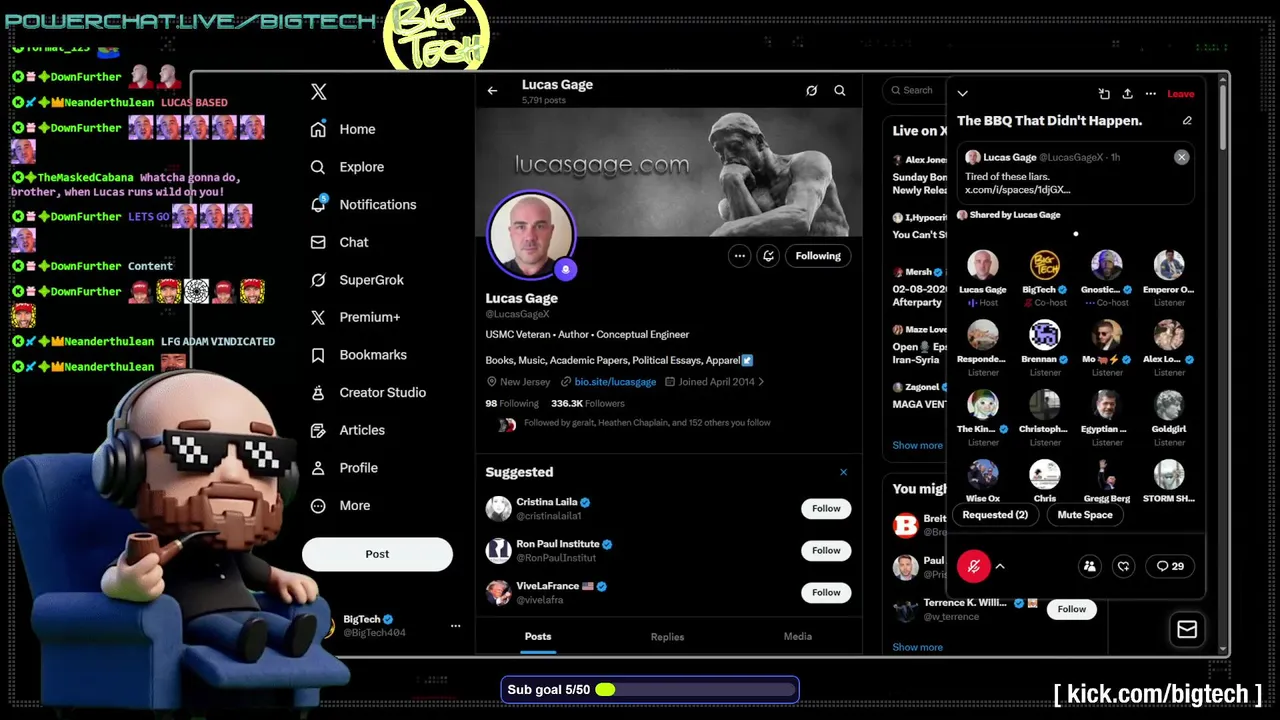Viewport: 1280px width, 720px height.
Task: Select the BigTech co-host avatar in Space
Action: click(x=1045, y=265)
